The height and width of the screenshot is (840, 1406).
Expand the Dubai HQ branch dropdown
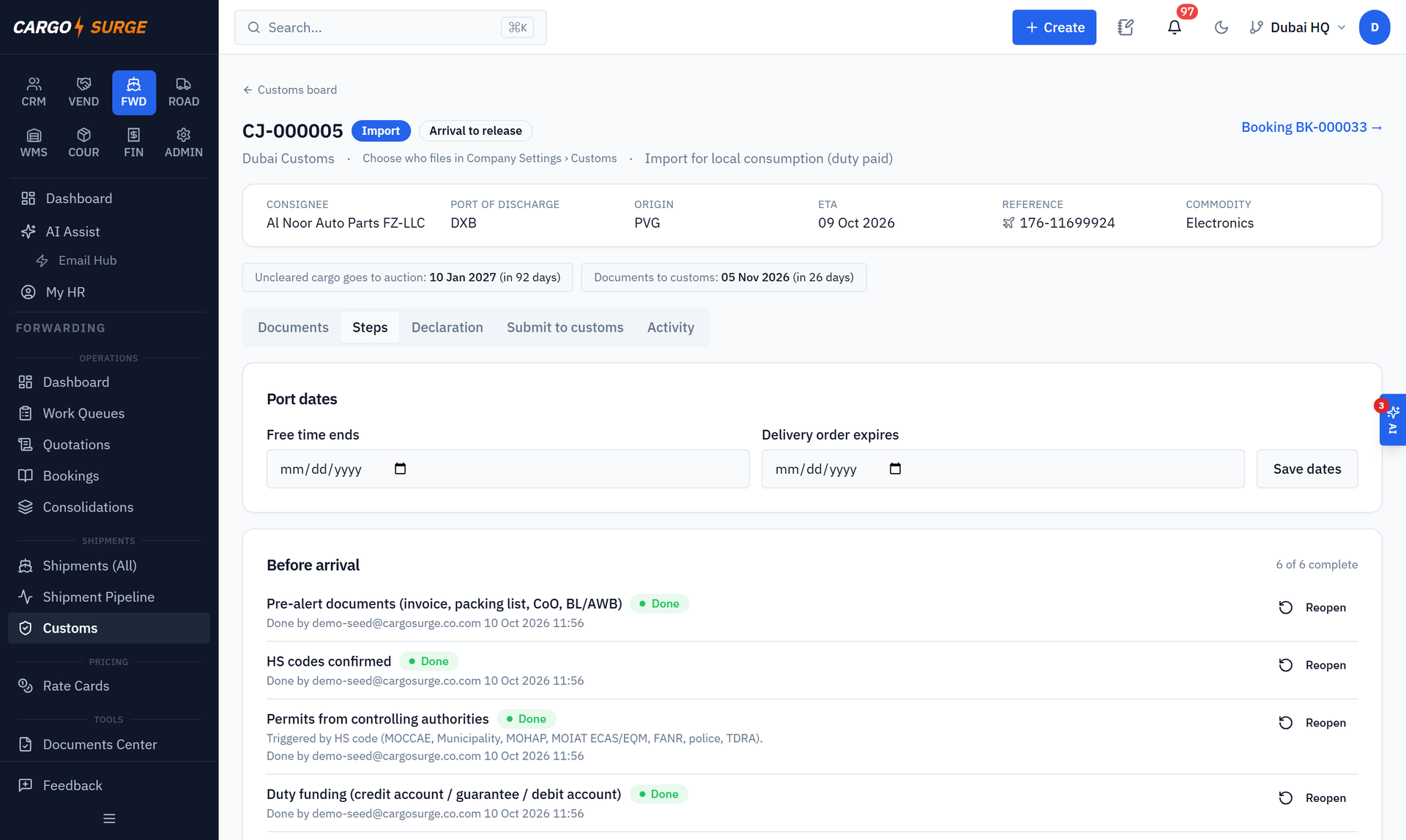click(x=1298, y=27)
